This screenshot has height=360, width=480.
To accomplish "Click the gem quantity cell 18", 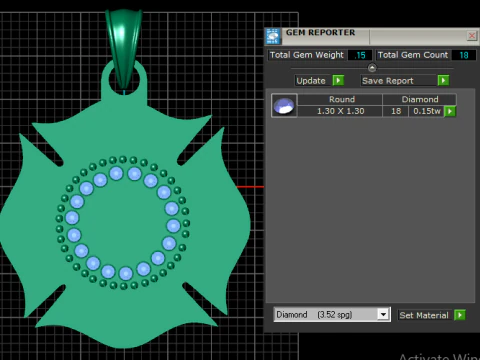I will point(396,111).
